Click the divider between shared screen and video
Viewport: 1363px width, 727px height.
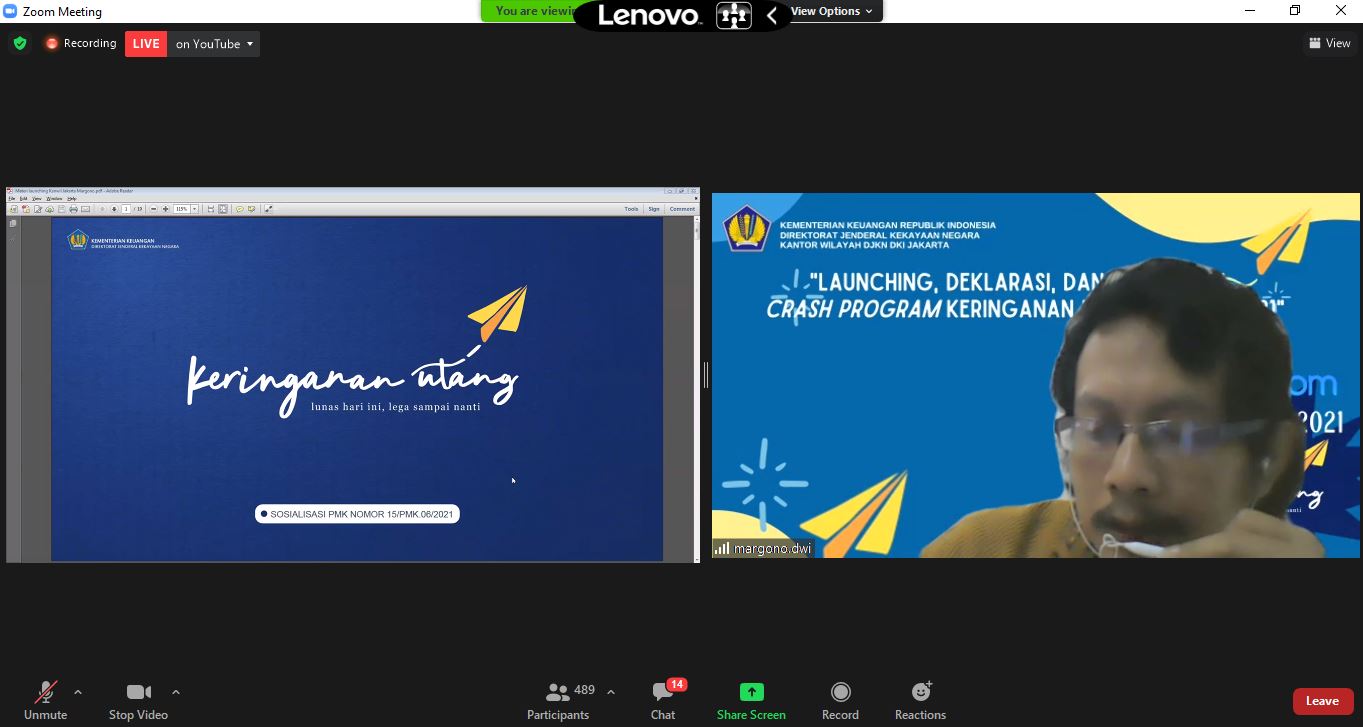(706, 375)
